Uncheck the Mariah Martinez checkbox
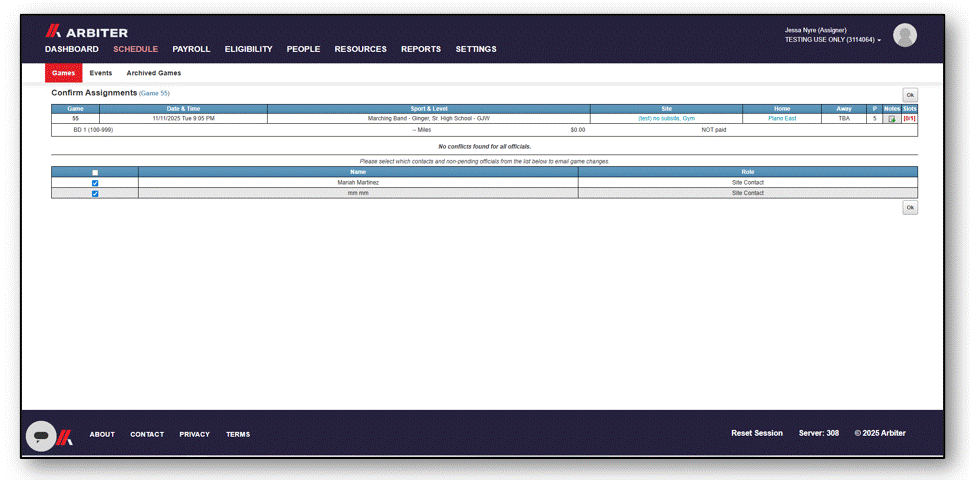Image resolution: width=970 pixels, height=480 pixels. click(95, 183)
